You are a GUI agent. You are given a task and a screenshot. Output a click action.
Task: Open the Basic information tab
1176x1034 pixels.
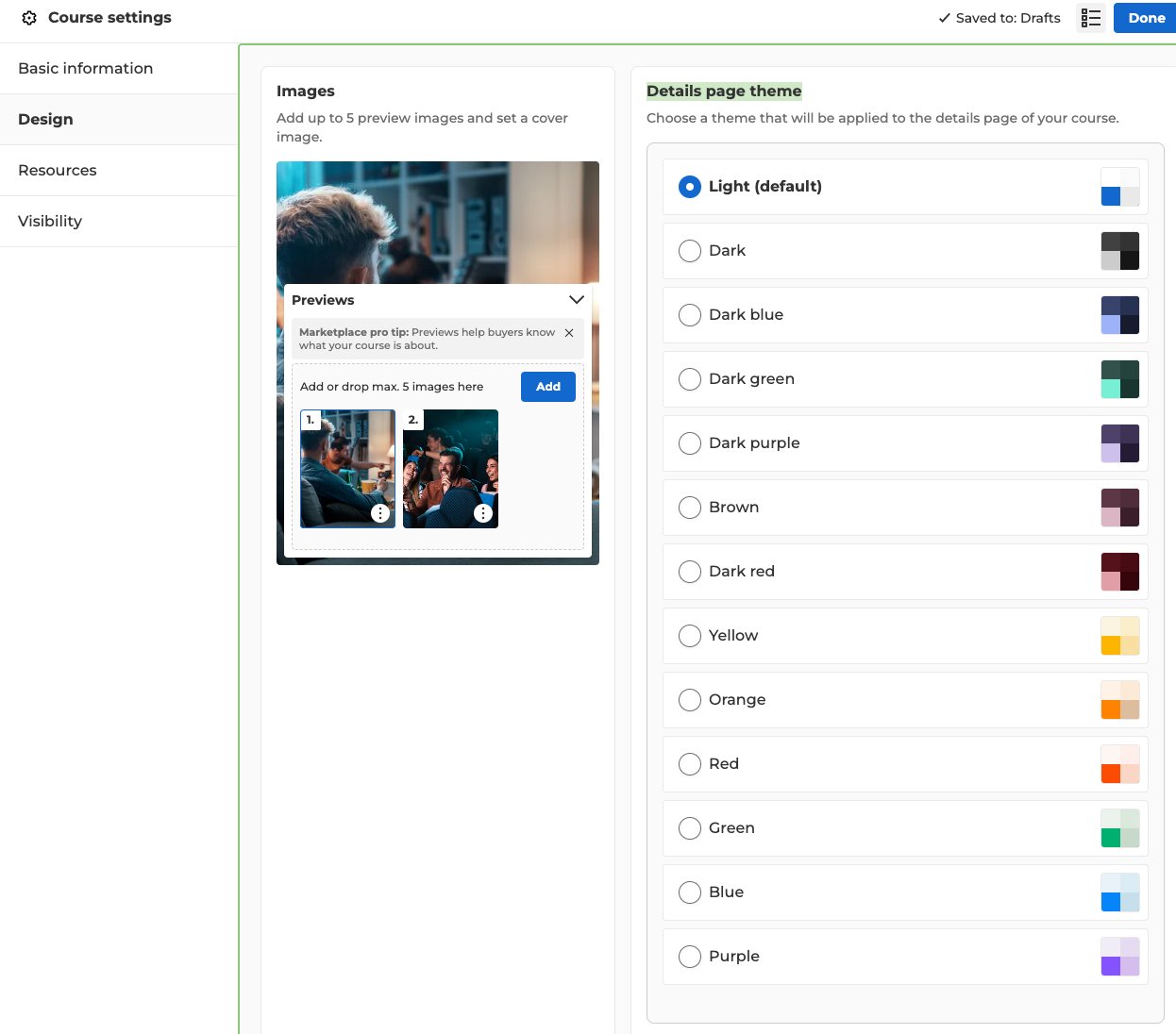(x=86, y=69)
